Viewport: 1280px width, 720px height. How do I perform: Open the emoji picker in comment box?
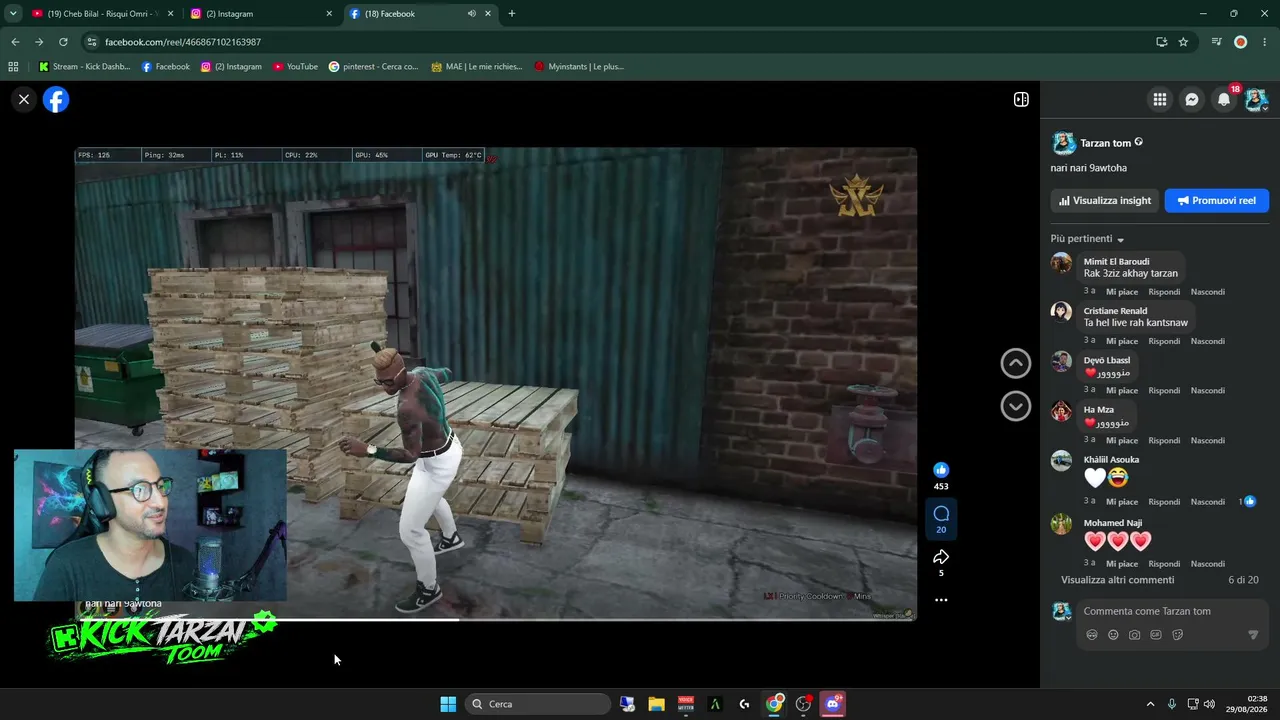pyautogui.click(x=1113, y=635)
